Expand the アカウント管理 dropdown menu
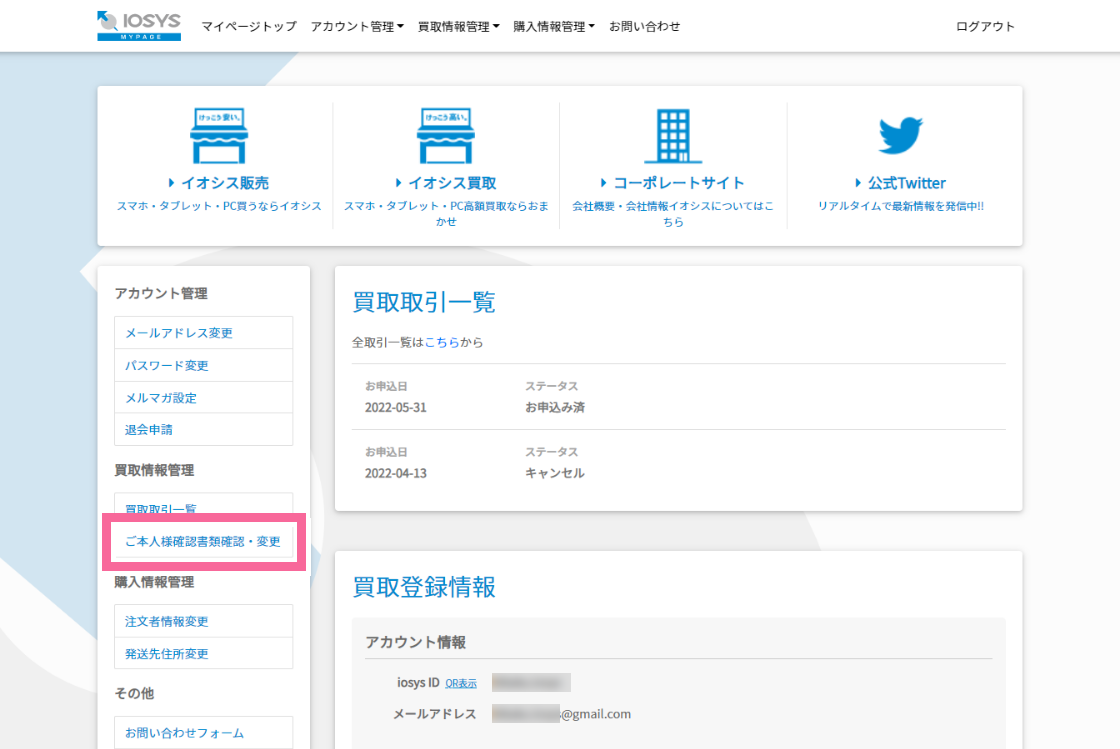The width and height of the screenshot is (1120, 749). tap(357, 27)
